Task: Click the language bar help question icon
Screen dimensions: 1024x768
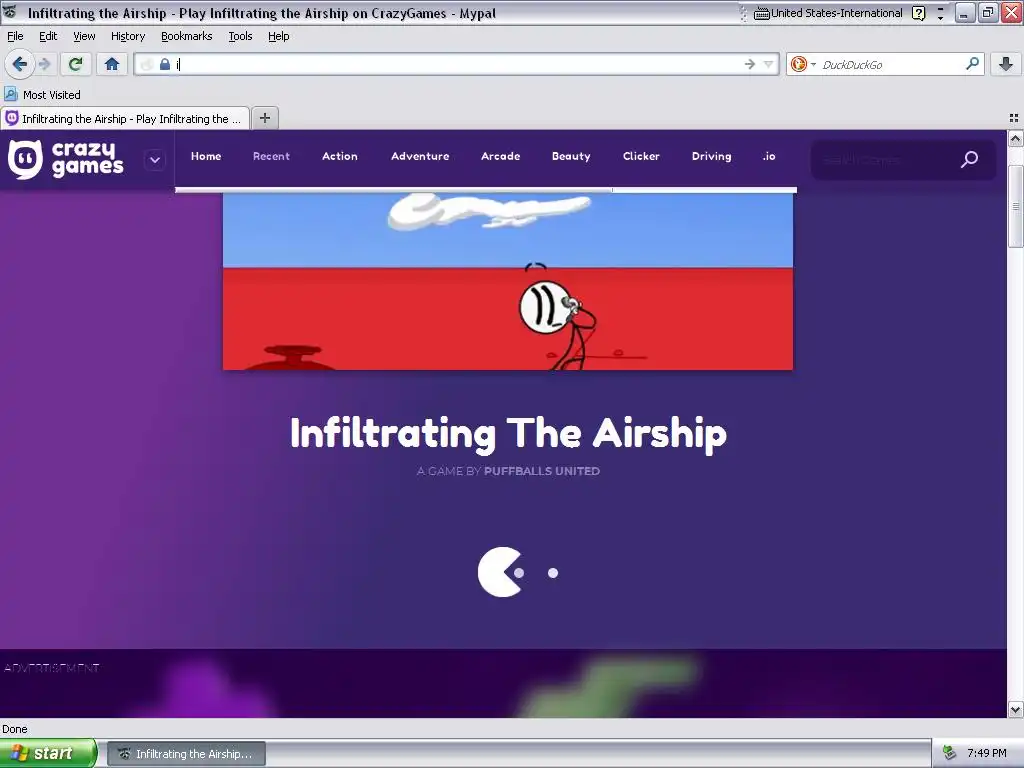Action: tap(919, 13)
